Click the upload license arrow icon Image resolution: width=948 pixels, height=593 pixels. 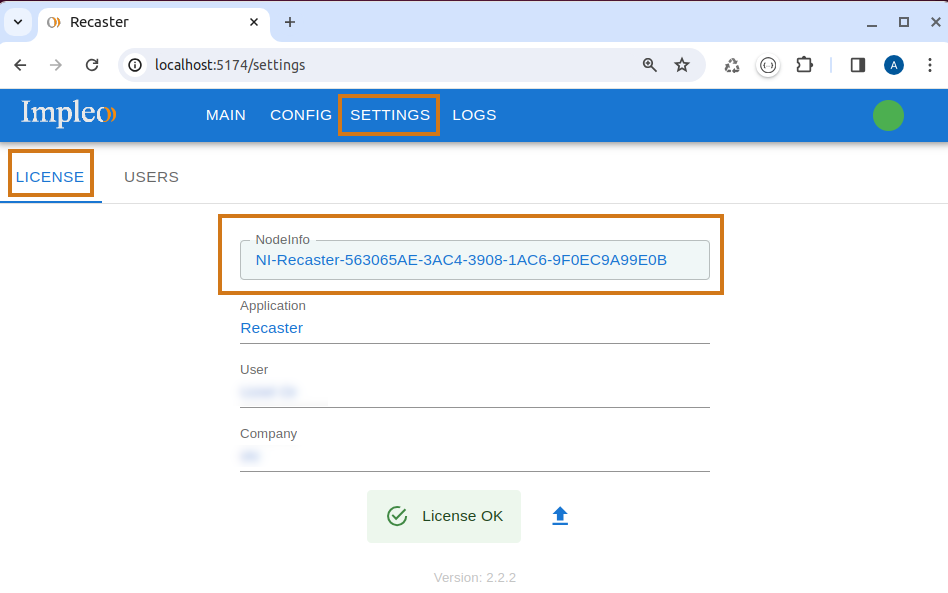560,516
